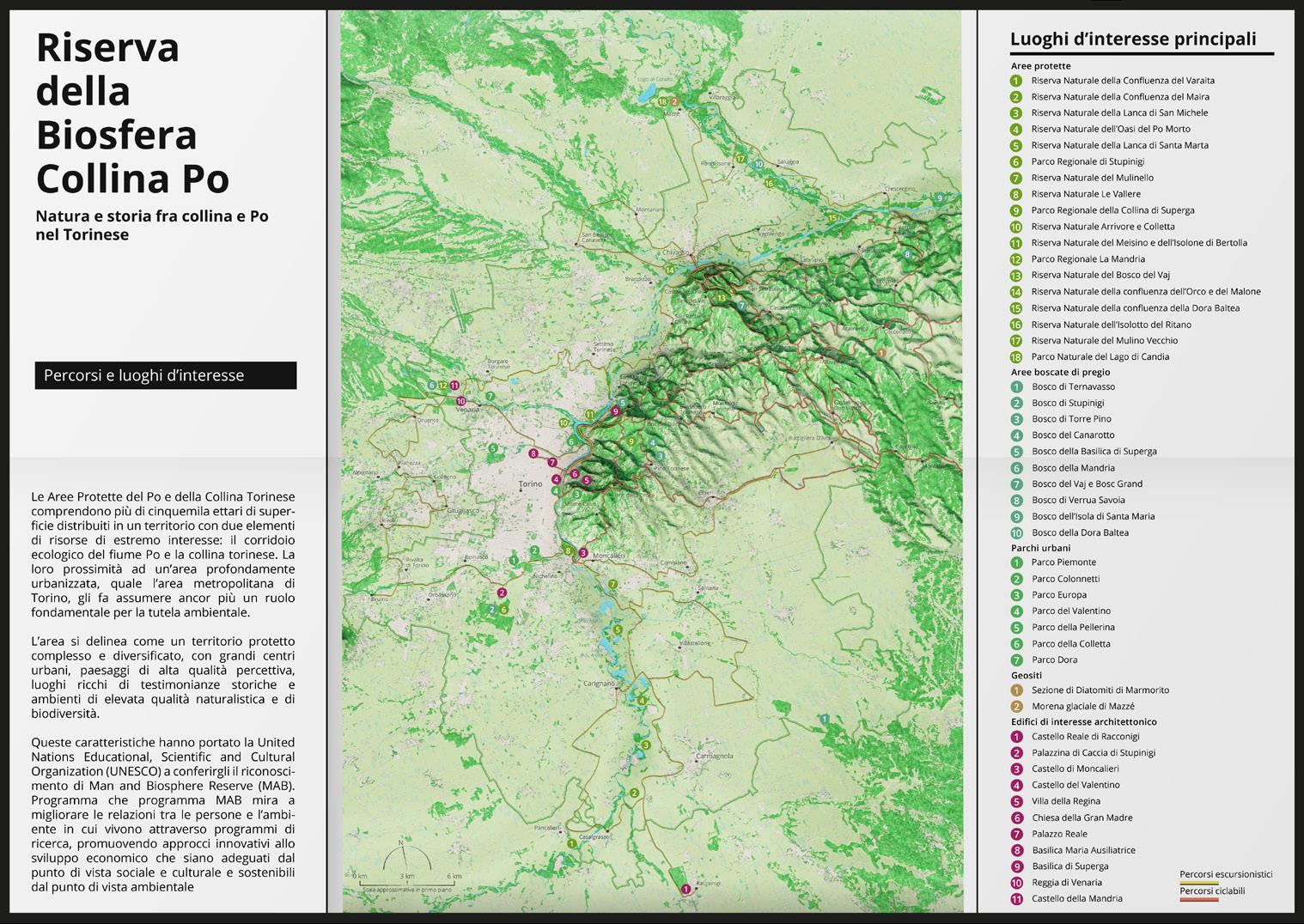Click brown marker 2 beside Mazzè
Image resolution: width=1304 pixels, height=924 pixels.
(674, 102)
